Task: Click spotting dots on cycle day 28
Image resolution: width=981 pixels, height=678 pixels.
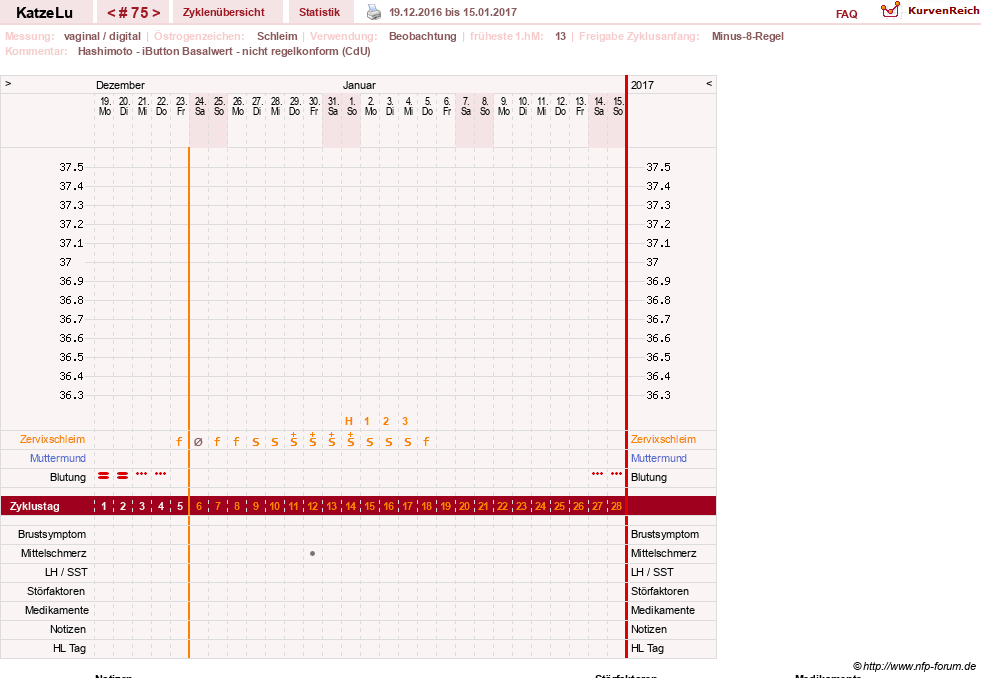Action: click(x=616, y=473)
